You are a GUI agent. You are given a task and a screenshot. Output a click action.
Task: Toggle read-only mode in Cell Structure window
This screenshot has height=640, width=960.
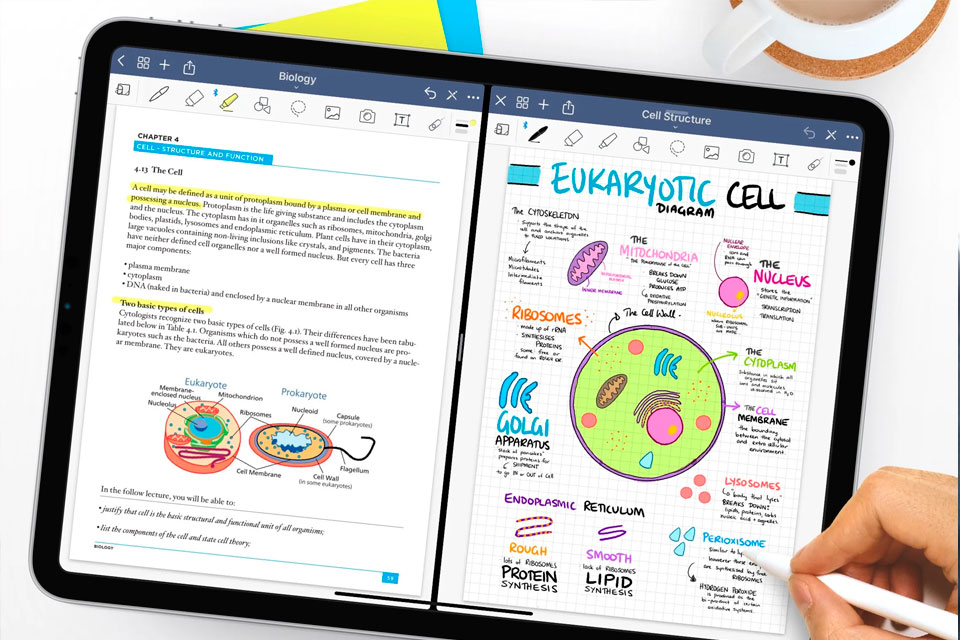tap(502, 128)
